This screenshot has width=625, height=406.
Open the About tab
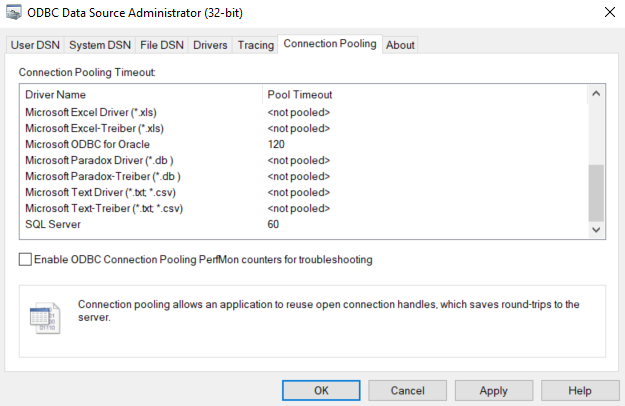pos(400,45)
